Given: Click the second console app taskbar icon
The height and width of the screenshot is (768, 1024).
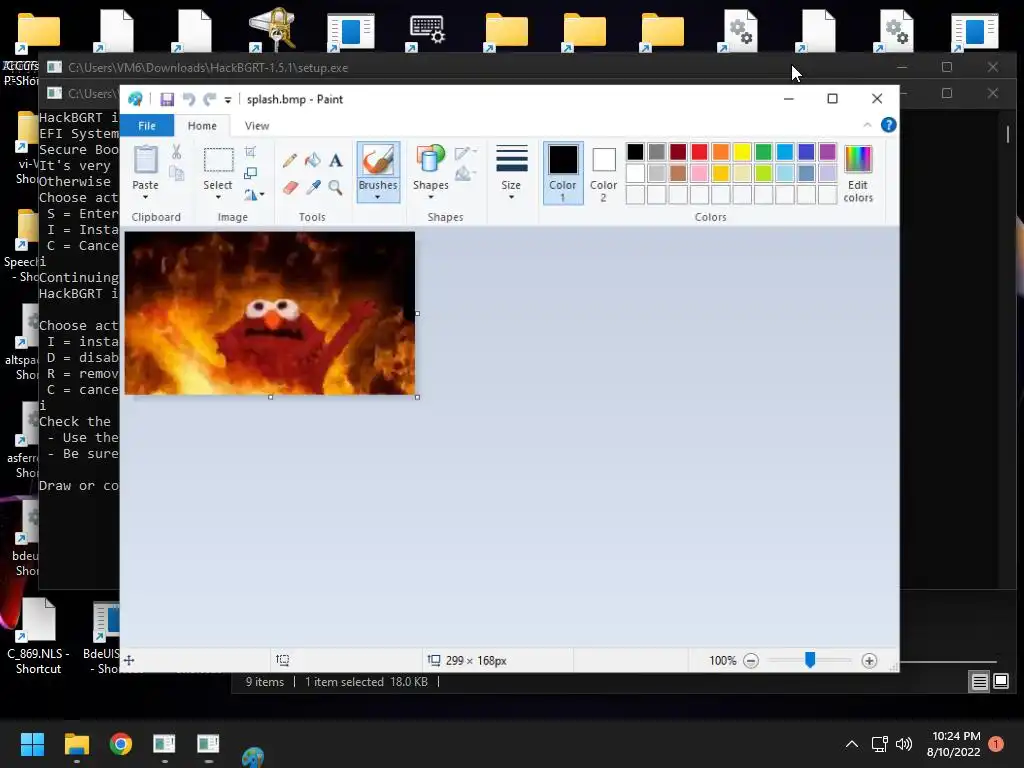Looking at the screenshot, I should tap(208, 744).
